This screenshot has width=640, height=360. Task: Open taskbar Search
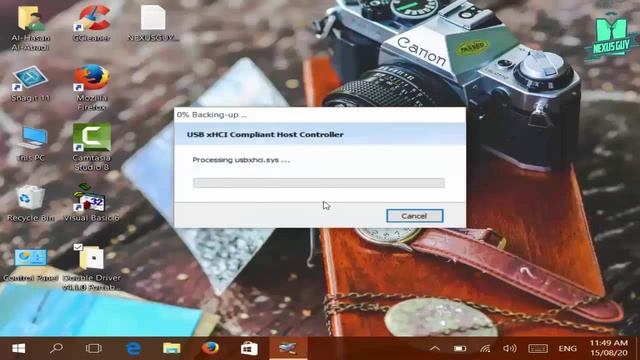[56, 348]
